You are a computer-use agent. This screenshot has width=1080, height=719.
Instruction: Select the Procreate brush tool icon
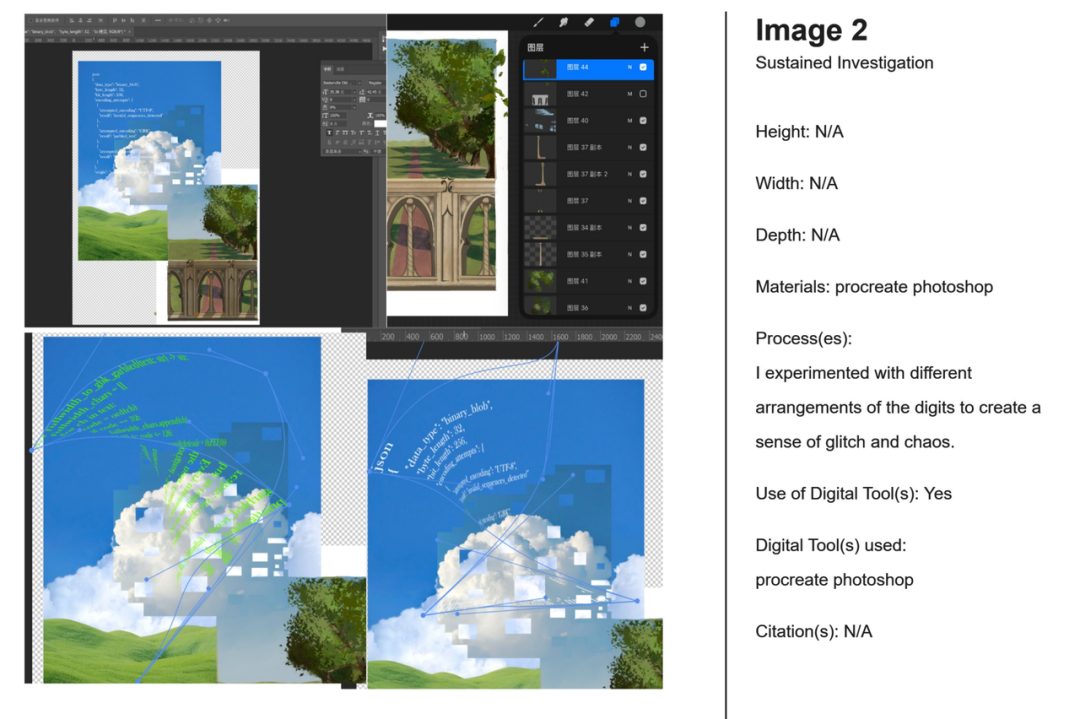(538, 22)
